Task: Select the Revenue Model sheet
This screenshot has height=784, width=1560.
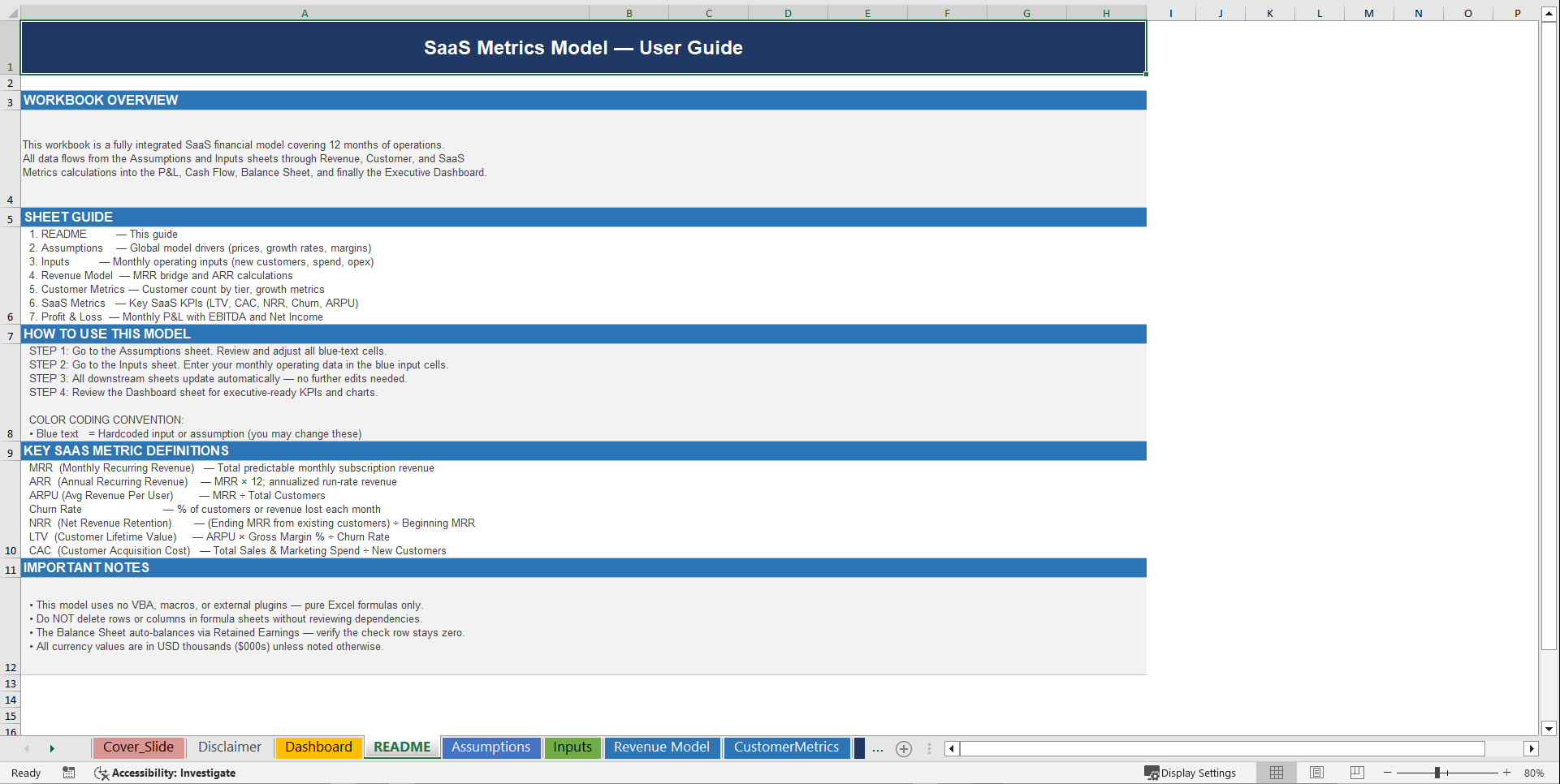Action: [662, 747]
